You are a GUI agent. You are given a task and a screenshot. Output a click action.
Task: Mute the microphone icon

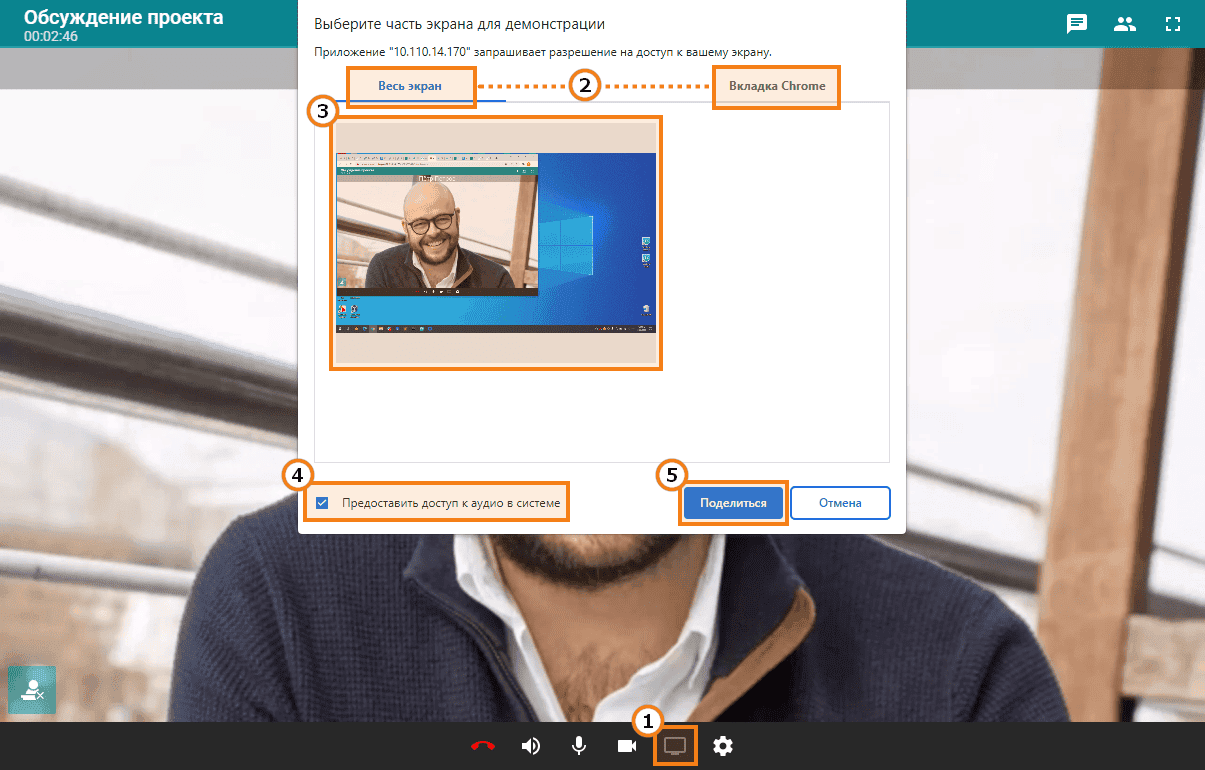click(x=579, y=746)
